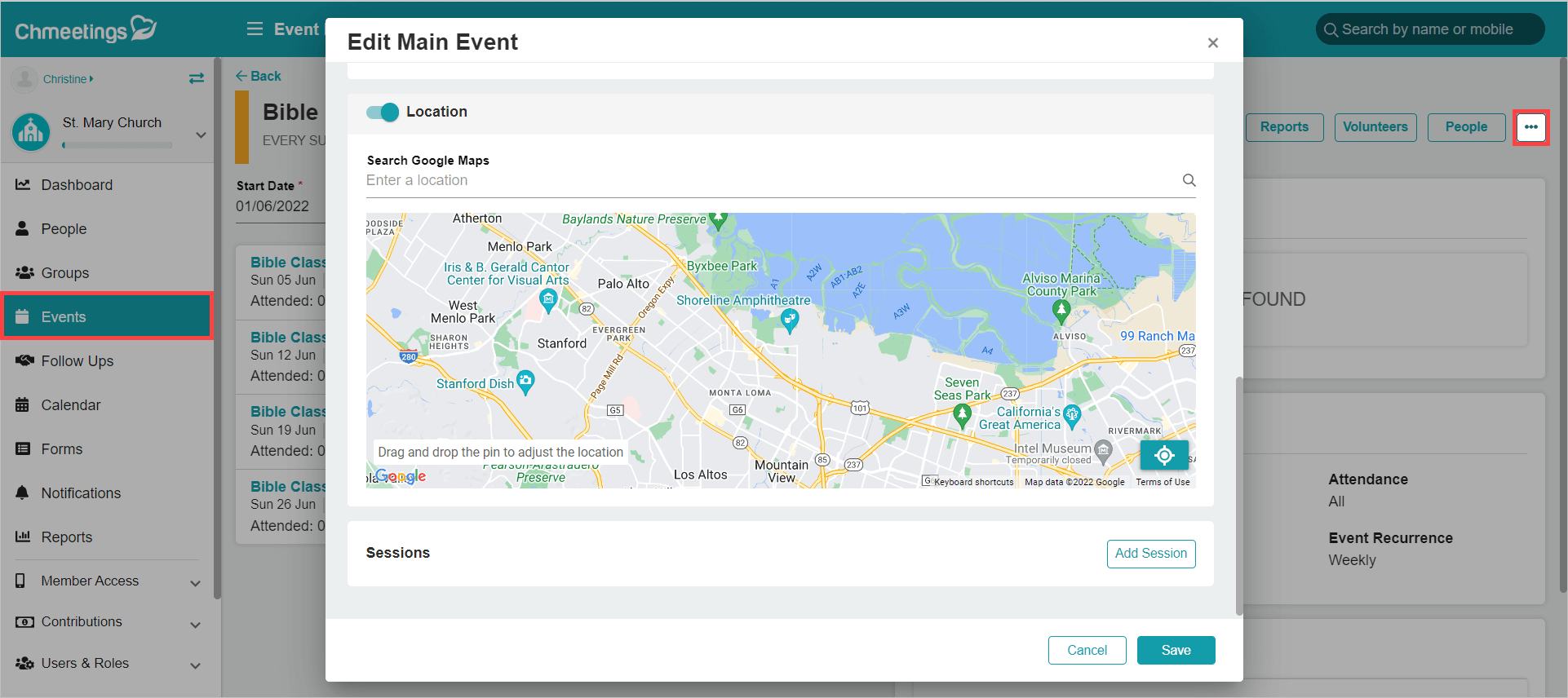Screen dimensions: 1568x698
Task: Click the Chmeetings logo
Action: pyautogui.click(x=86, y=29)
